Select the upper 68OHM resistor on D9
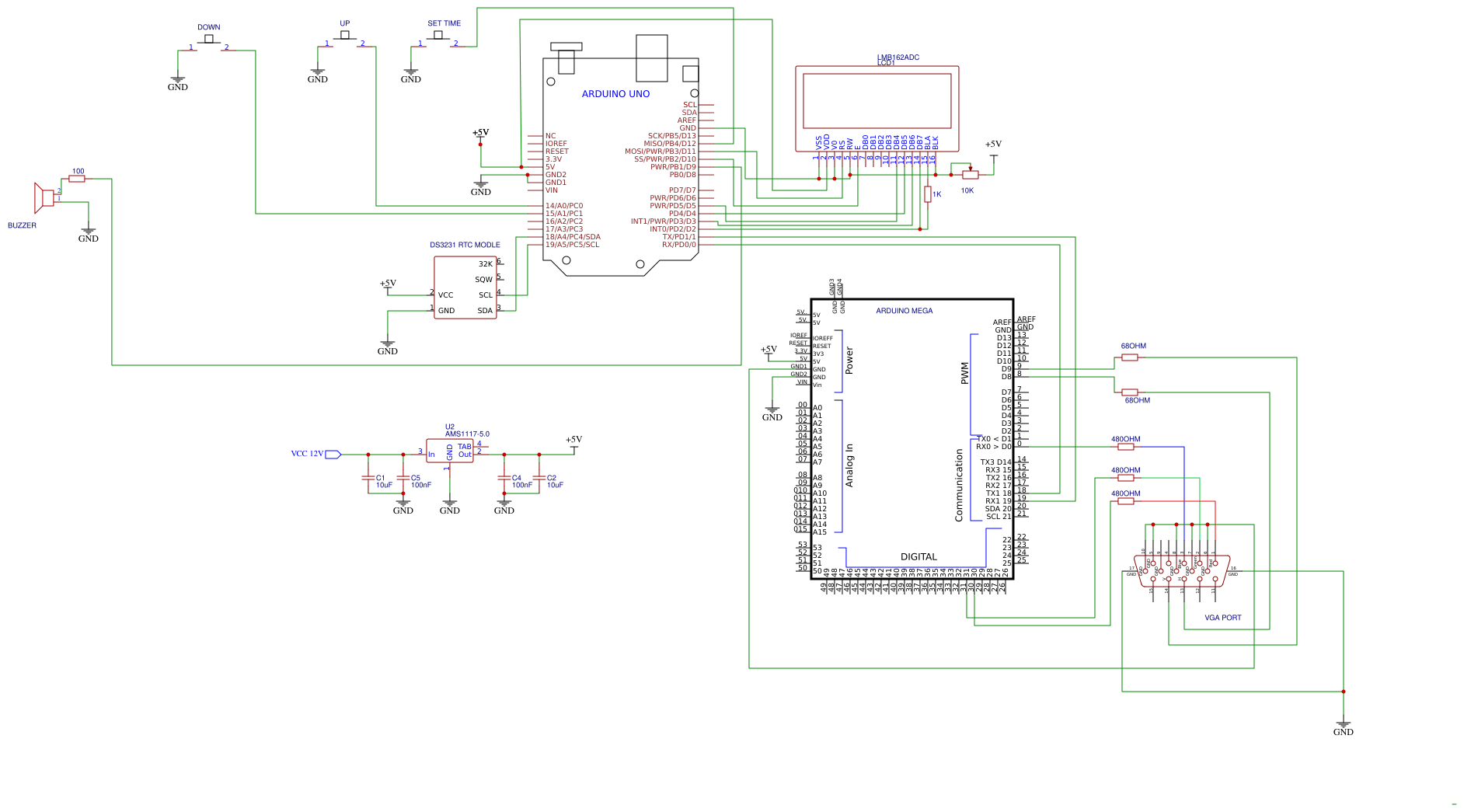 (x=1130, y=357)
